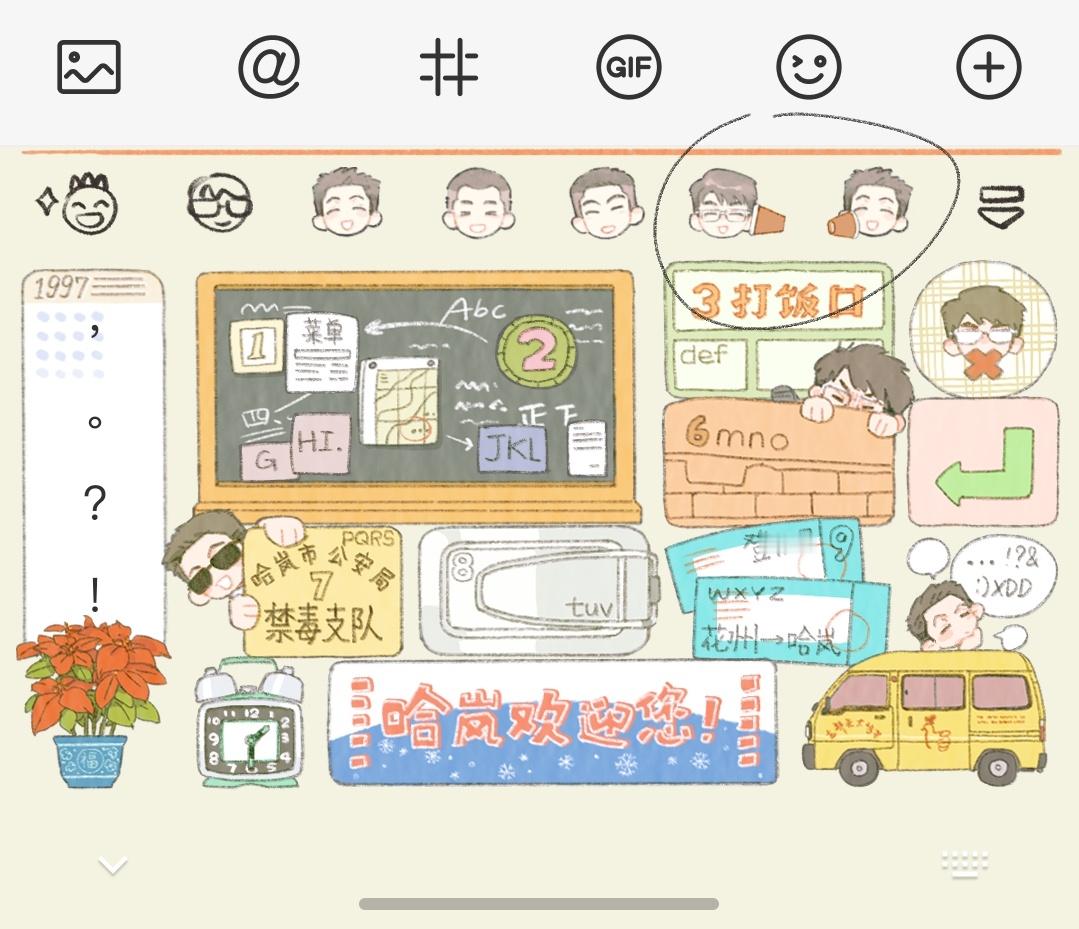Tap the @ mention icon

point(269,67)
